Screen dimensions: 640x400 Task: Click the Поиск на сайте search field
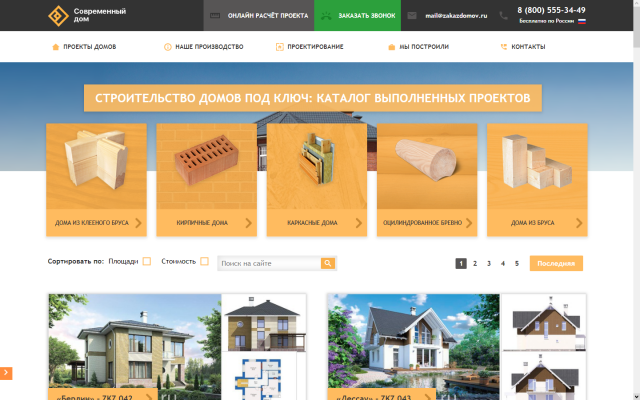(x=269, y=264)
